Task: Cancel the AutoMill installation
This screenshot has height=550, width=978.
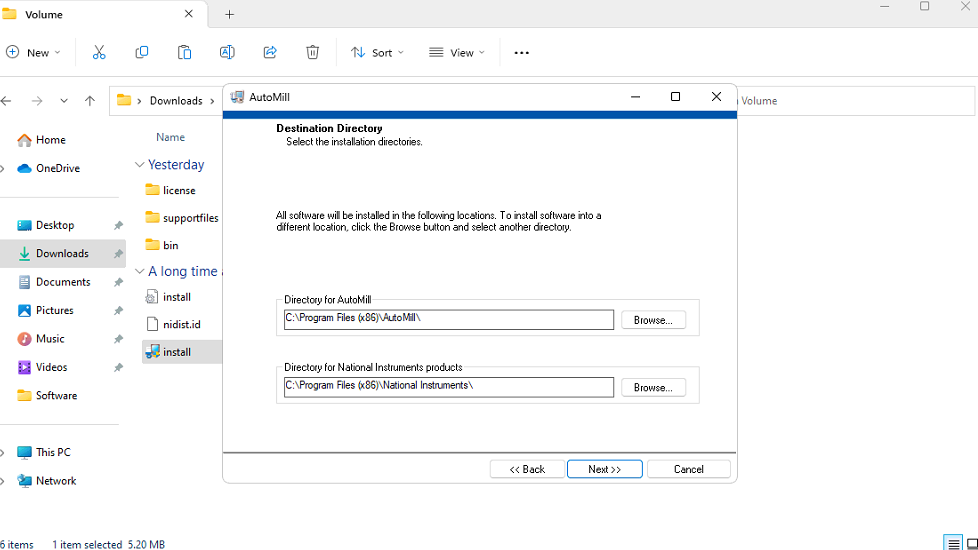Action: click(689, 469)
